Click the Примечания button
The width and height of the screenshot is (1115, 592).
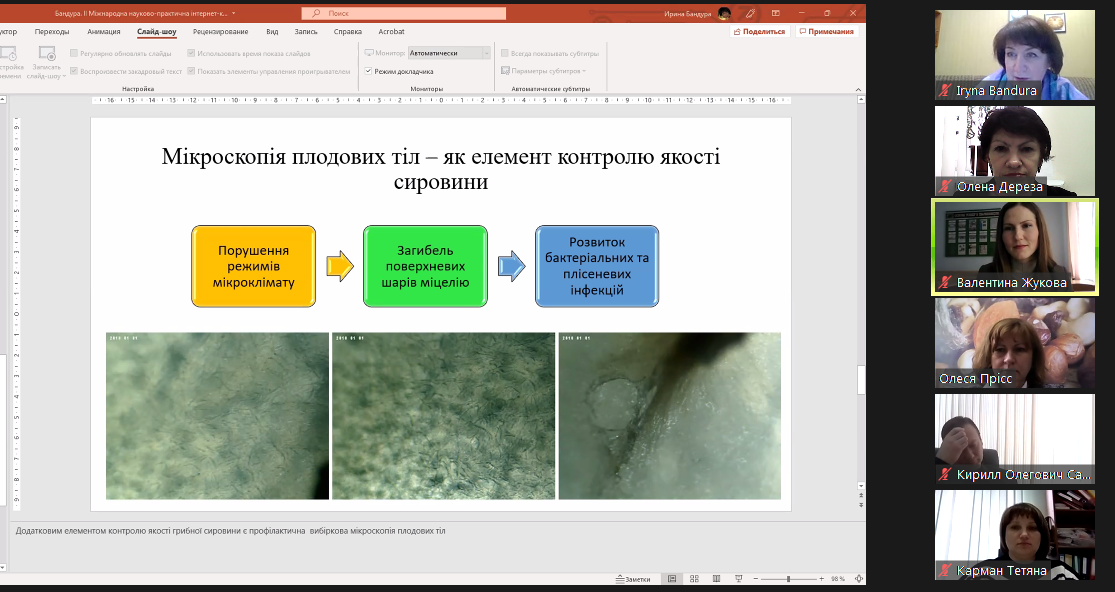827,32
